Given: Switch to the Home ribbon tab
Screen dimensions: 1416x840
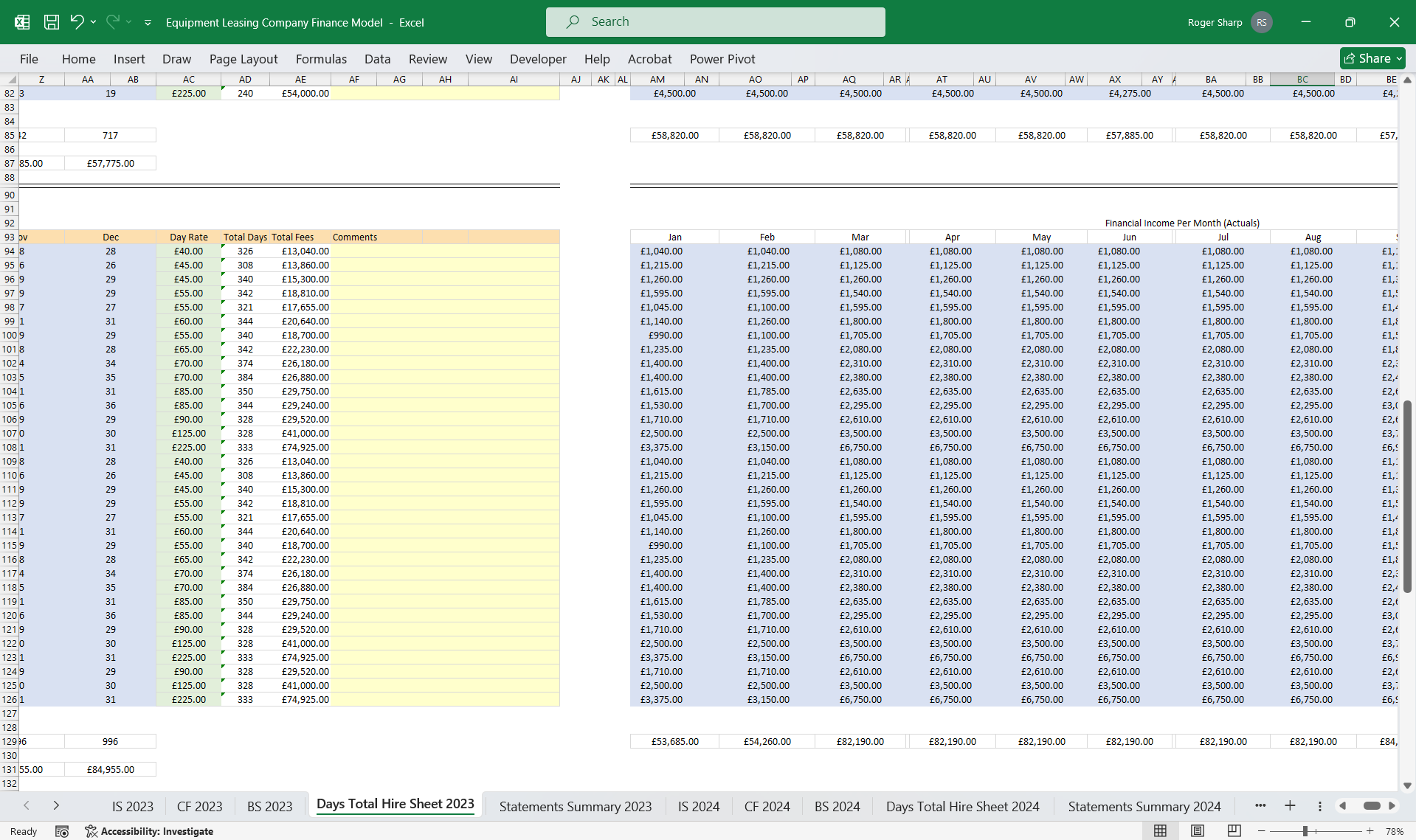Looking at the screenshot, I should point(79,59).
